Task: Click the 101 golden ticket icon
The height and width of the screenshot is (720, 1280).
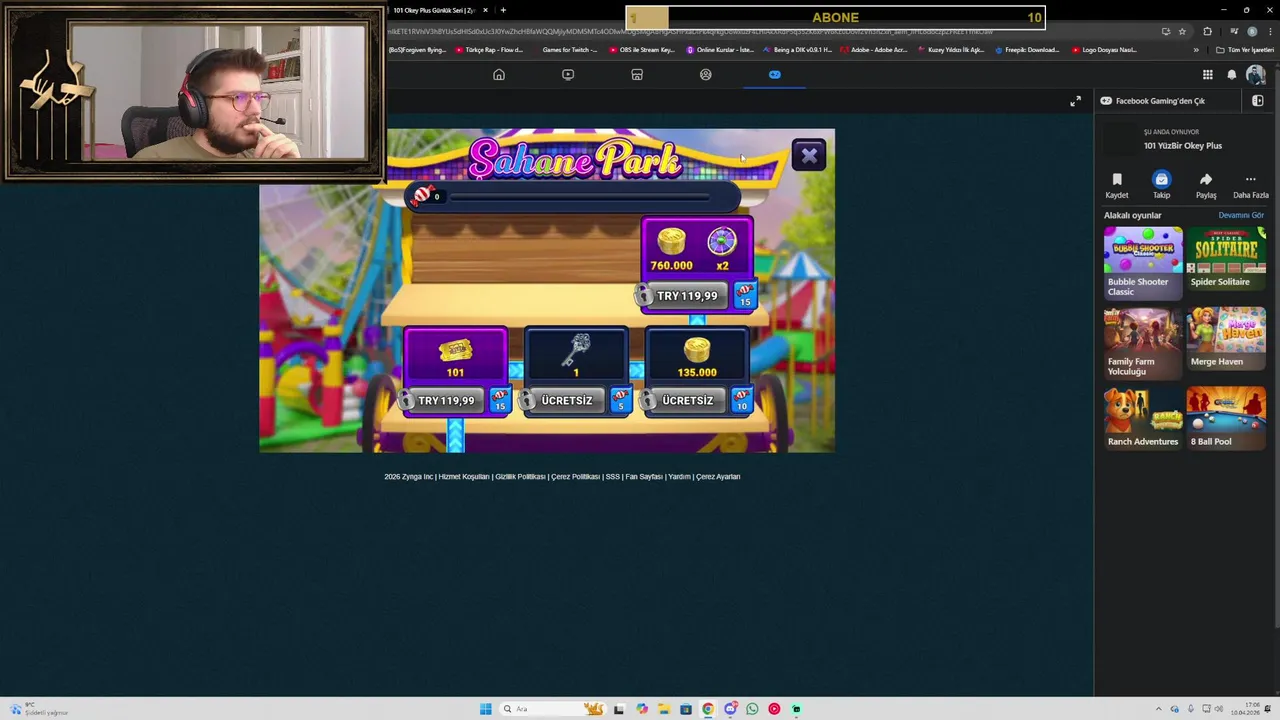Action: coord(455,349)
